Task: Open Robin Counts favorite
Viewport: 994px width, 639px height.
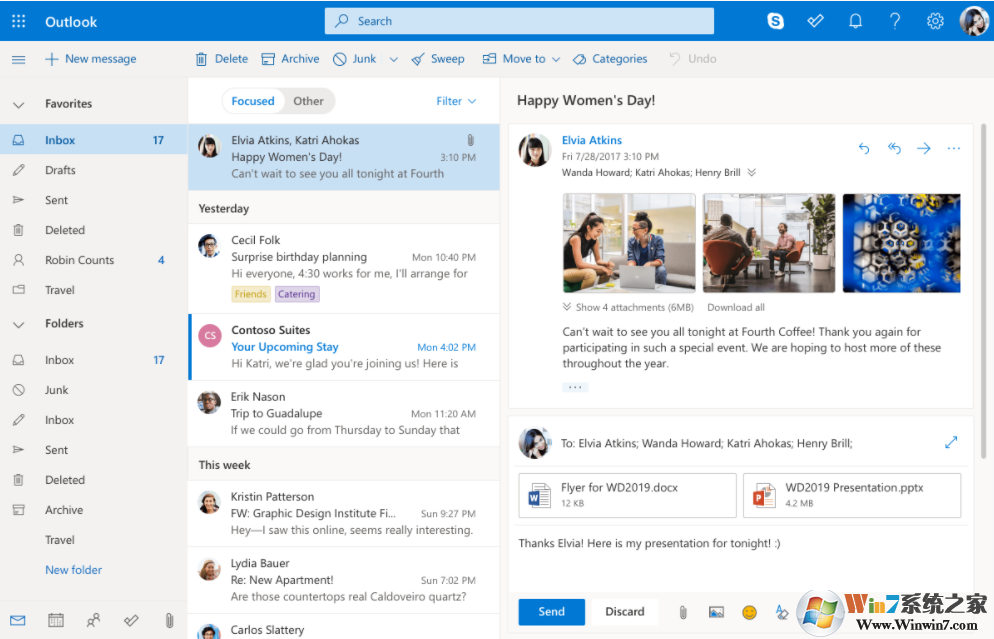Action: click(94, 260)
